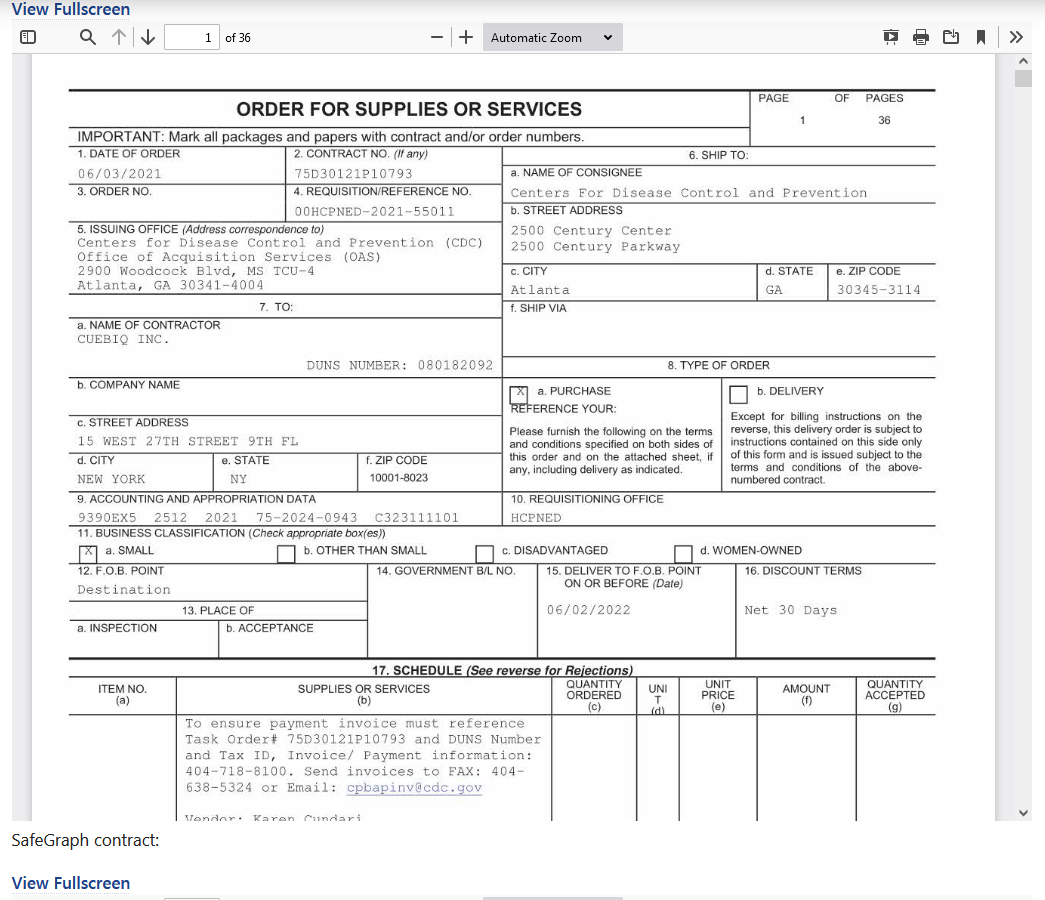The image size is (1045, 900).
Task: Select delivery date 06/02/2022
Action: pyautogui.click(x=588, y=610)
